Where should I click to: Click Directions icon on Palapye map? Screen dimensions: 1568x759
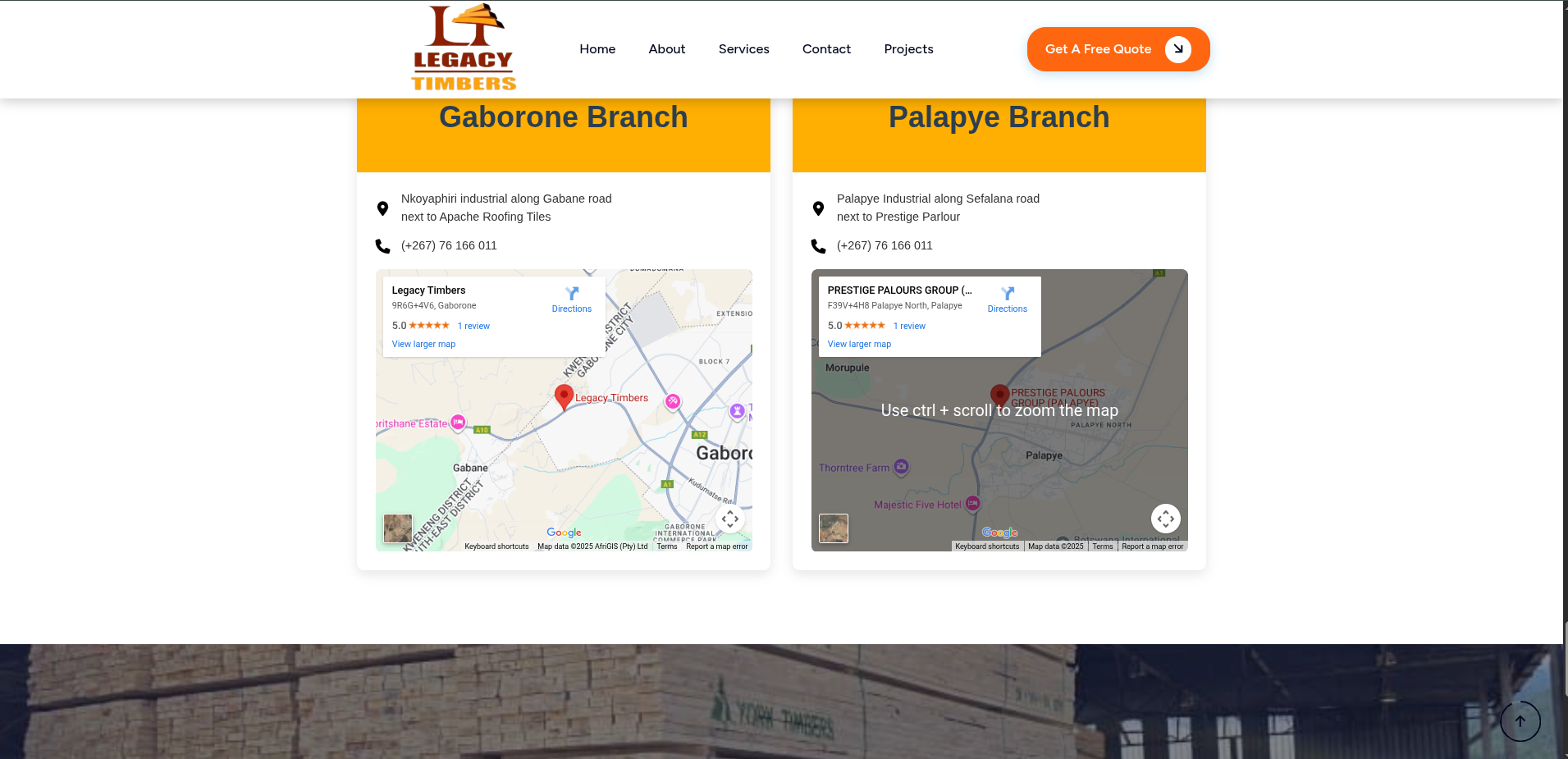coord(1008,294)
